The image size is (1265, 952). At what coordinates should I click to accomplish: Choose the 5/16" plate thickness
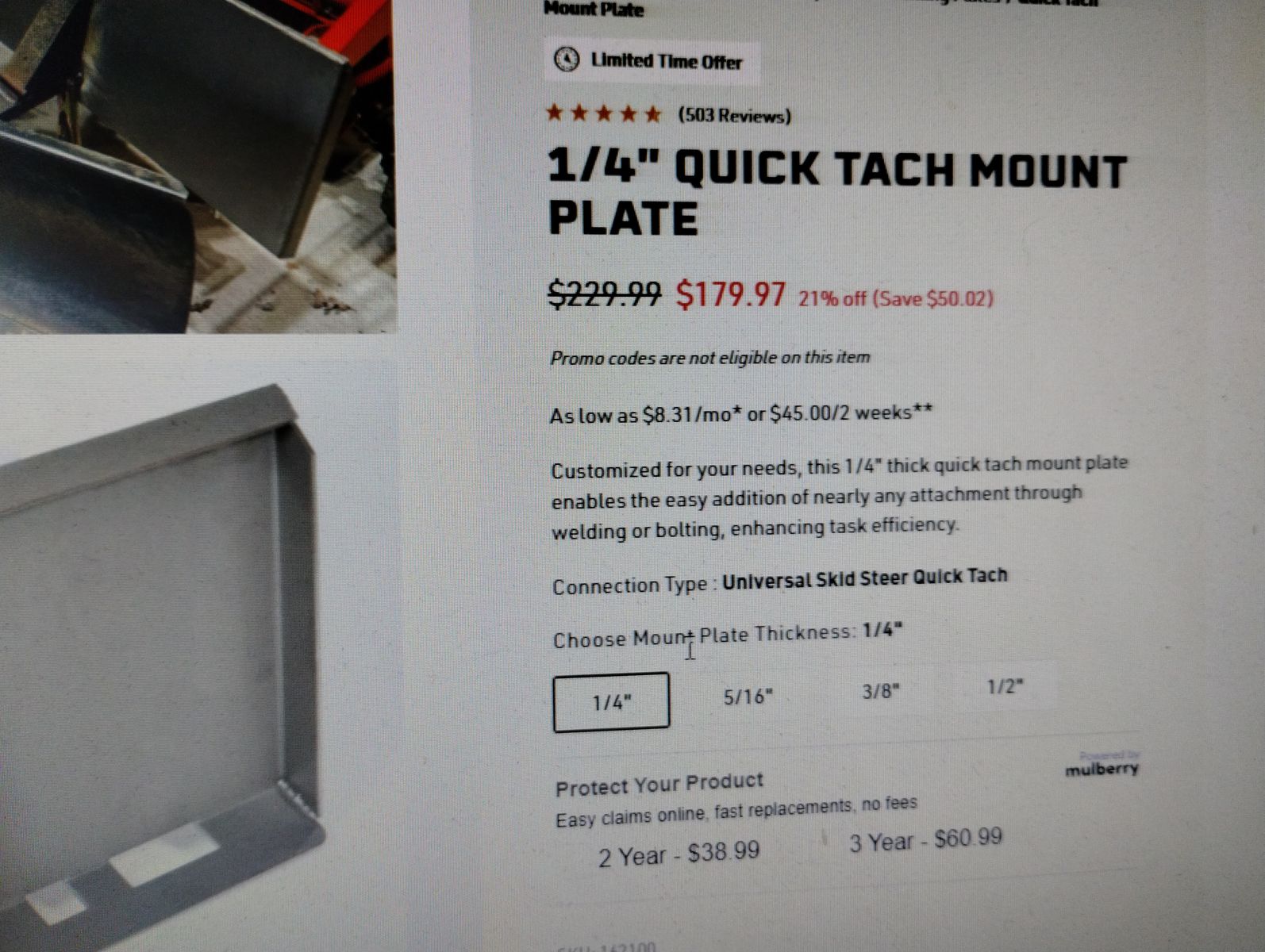(748, 697)
